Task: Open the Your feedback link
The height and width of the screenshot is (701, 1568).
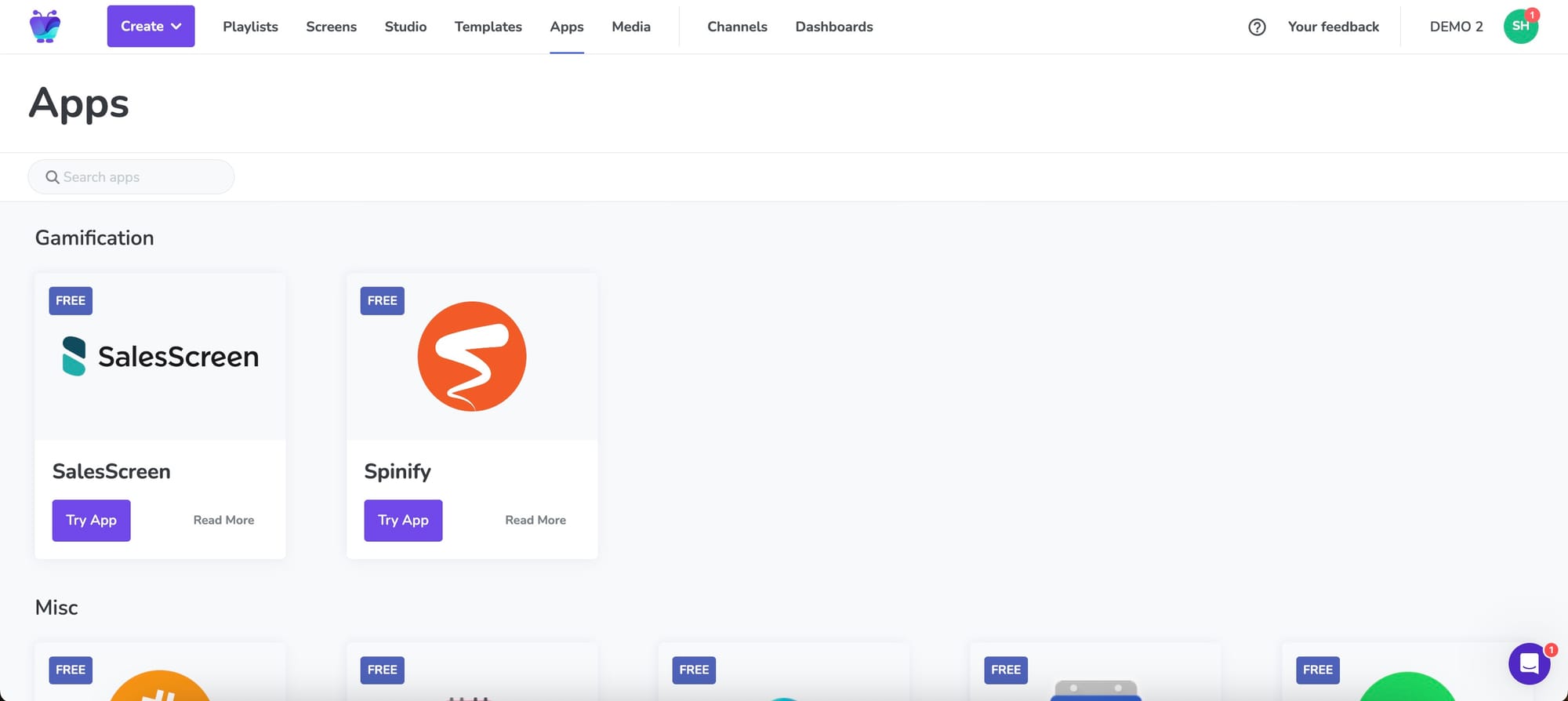Action: click(x=1333, y=27)
